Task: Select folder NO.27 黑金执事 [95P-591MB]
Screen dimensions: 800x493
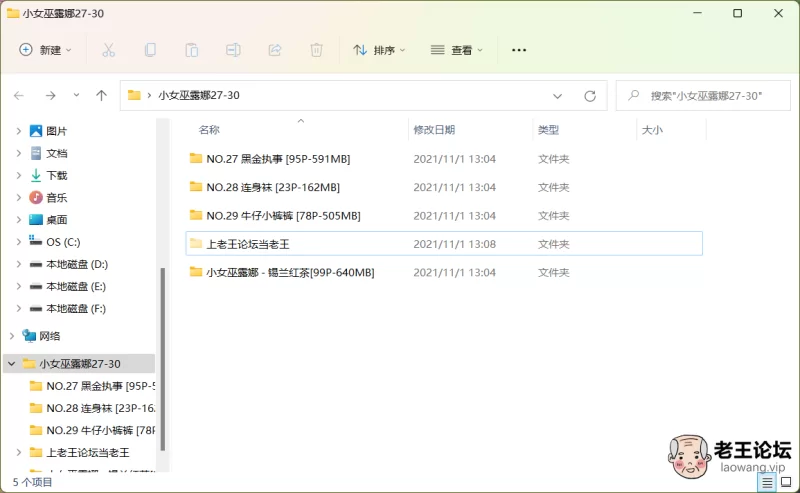Action: 444,159
